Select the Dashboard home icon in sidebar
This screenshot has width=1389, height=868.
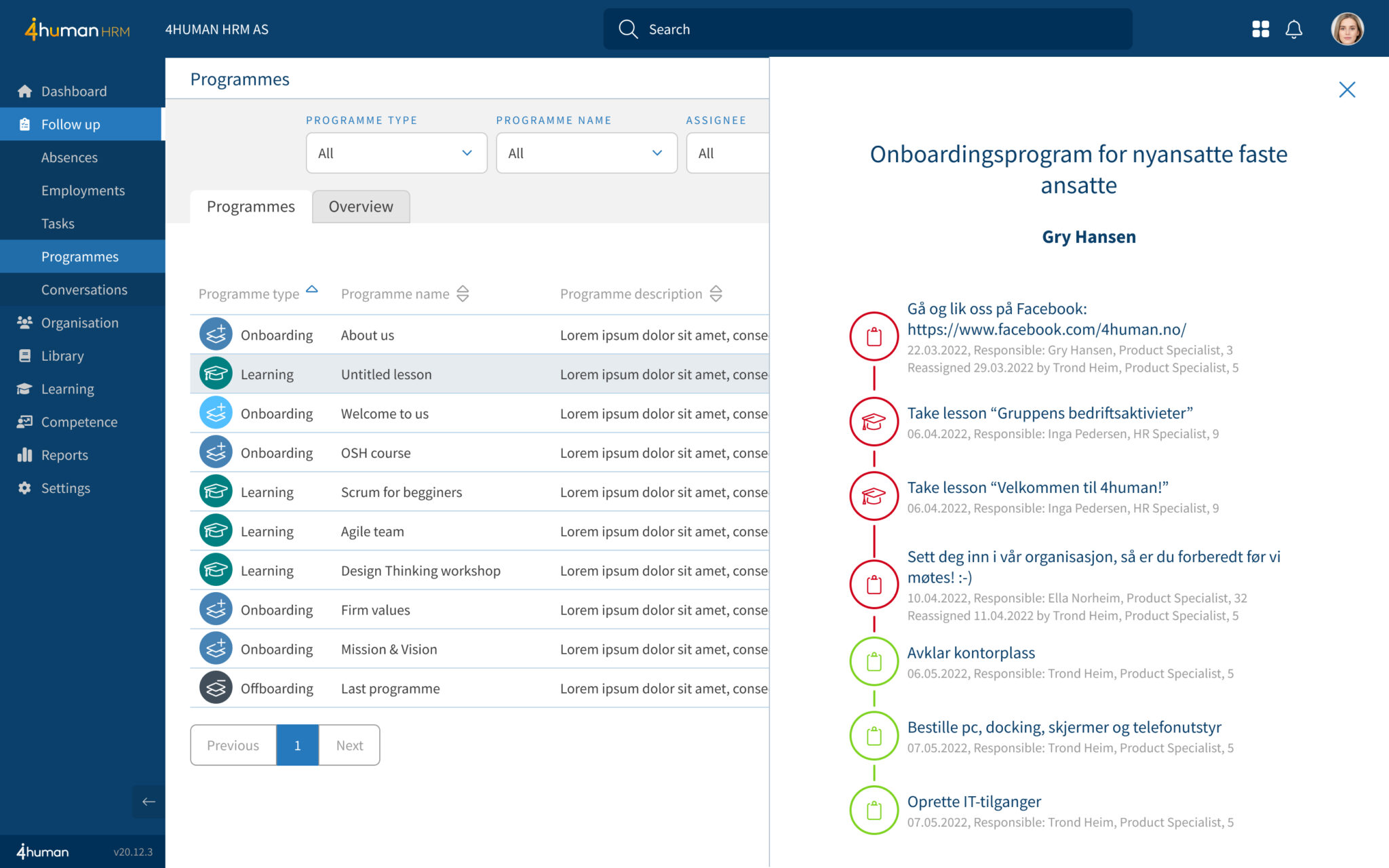point(25,90)
